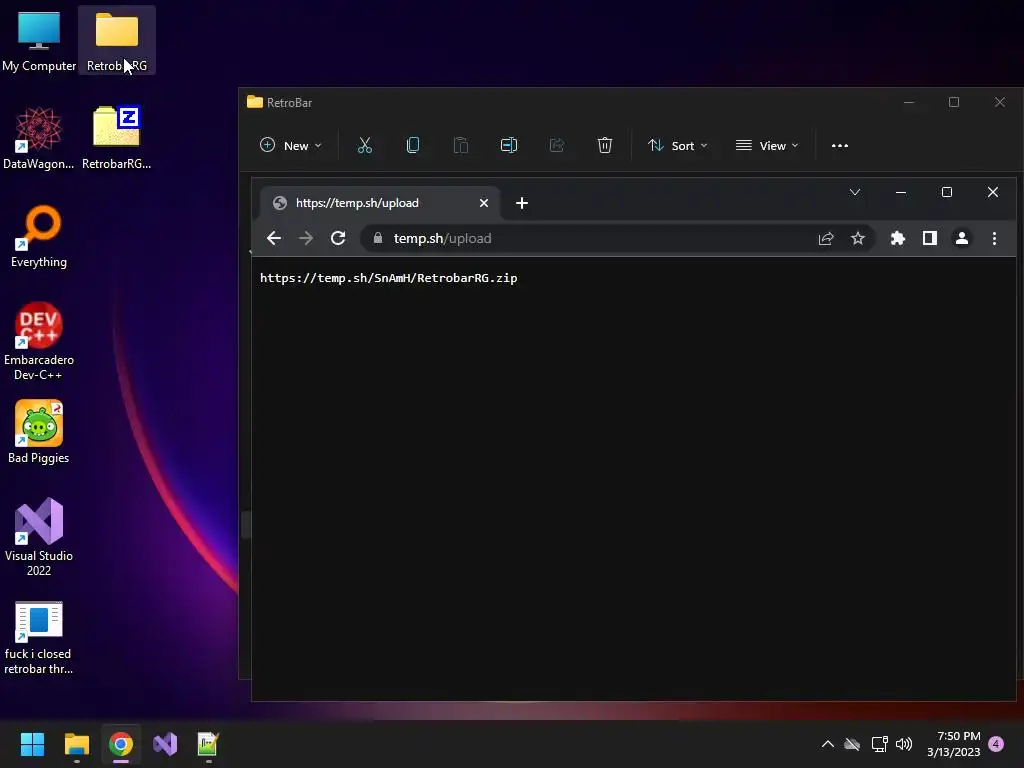Launch Everything search shortcut
Image resolution: width=1024 pixels, height=768 pixels.
click(x=39, y=236)
